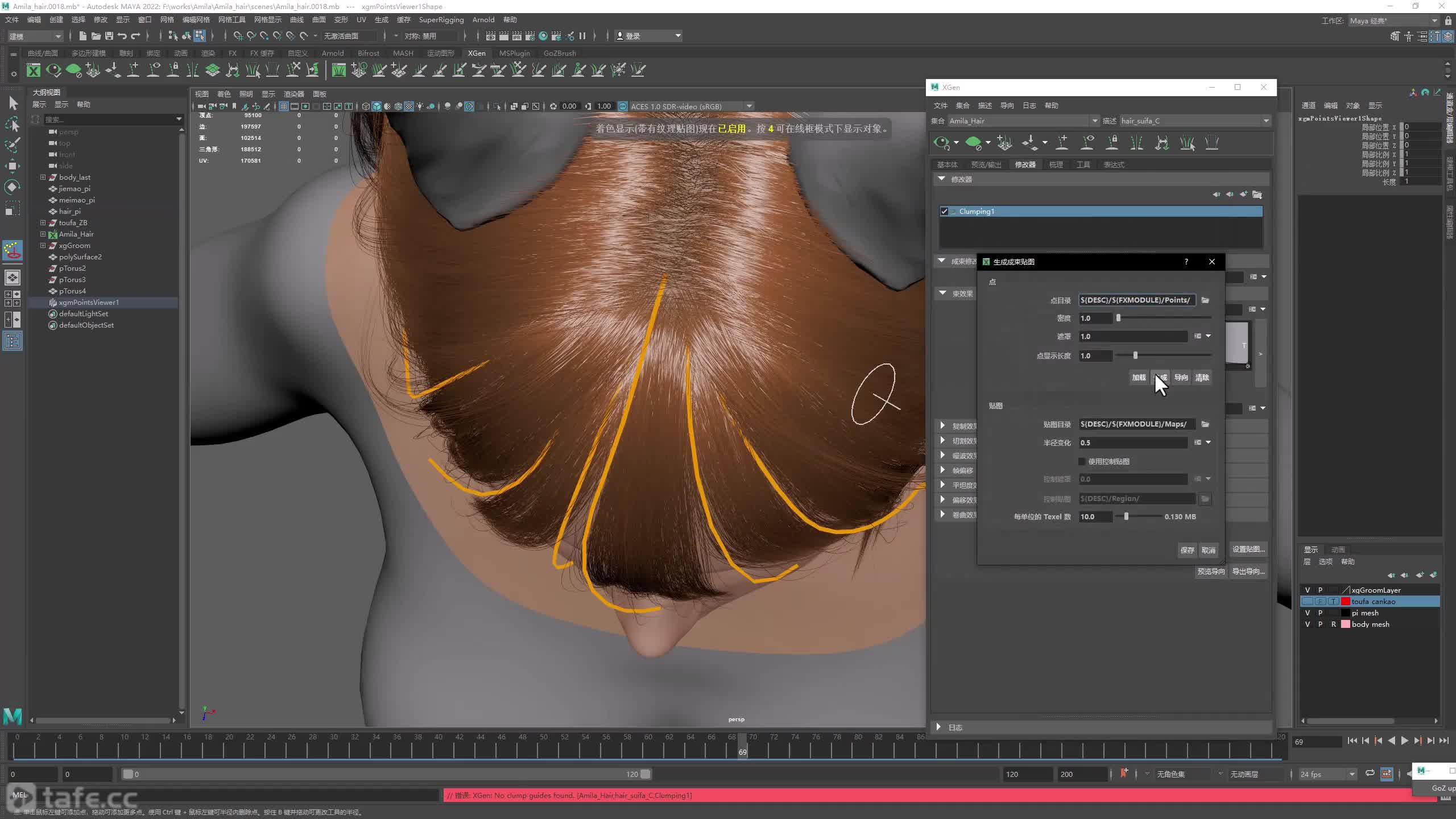This screenshot has height=819, width=1456.
Task: Click the 设置贴图... button
Action: click(x=1248, y=549)
